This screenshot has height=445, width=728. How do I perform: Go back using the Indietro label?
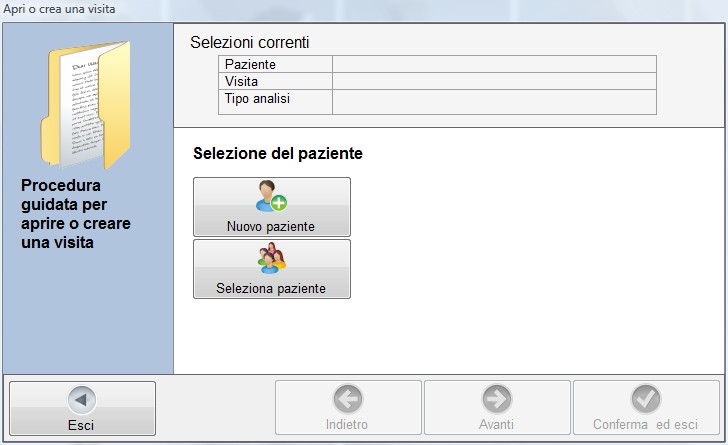347,424
